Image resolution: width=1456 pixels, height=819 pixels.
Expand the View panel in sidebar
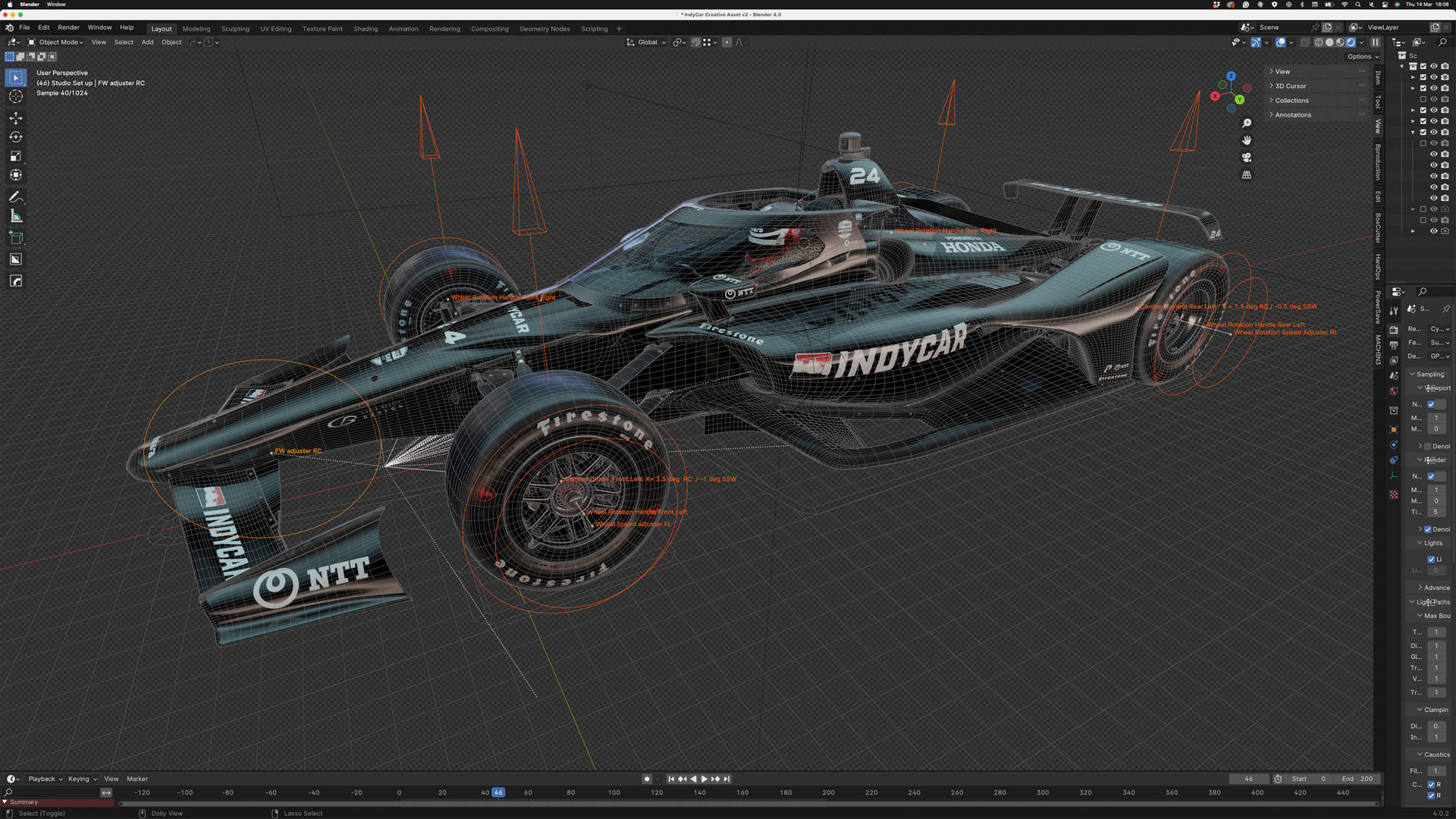1318,72
